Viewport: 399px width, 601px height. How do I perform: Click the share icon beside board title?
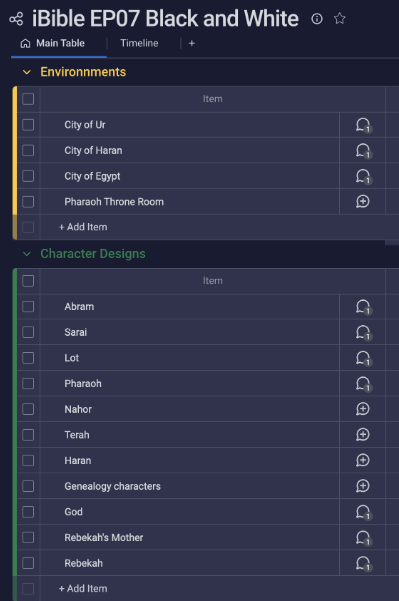(16, 19)
